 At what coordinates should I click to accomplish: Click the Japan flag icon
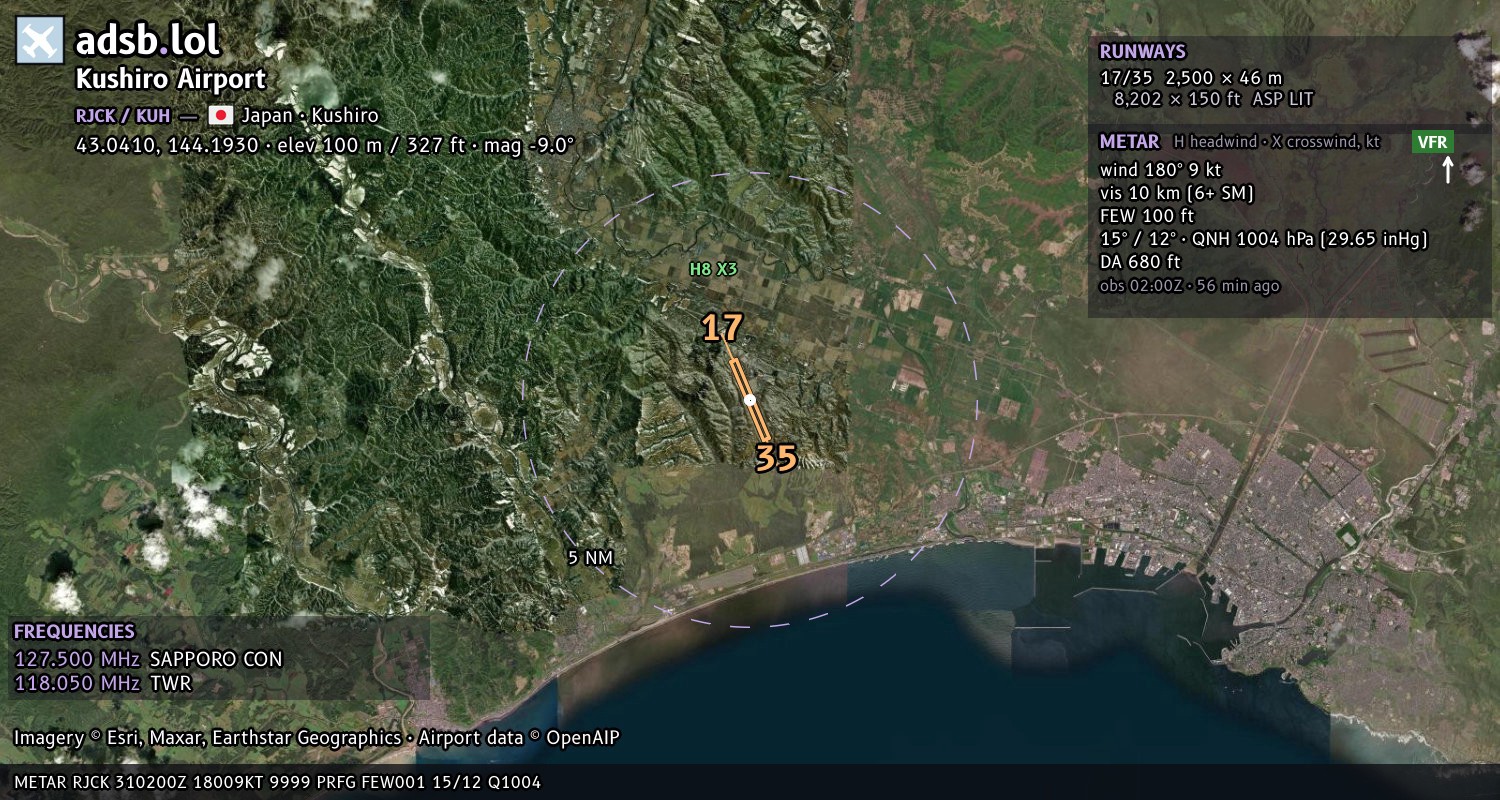(220, 115)
